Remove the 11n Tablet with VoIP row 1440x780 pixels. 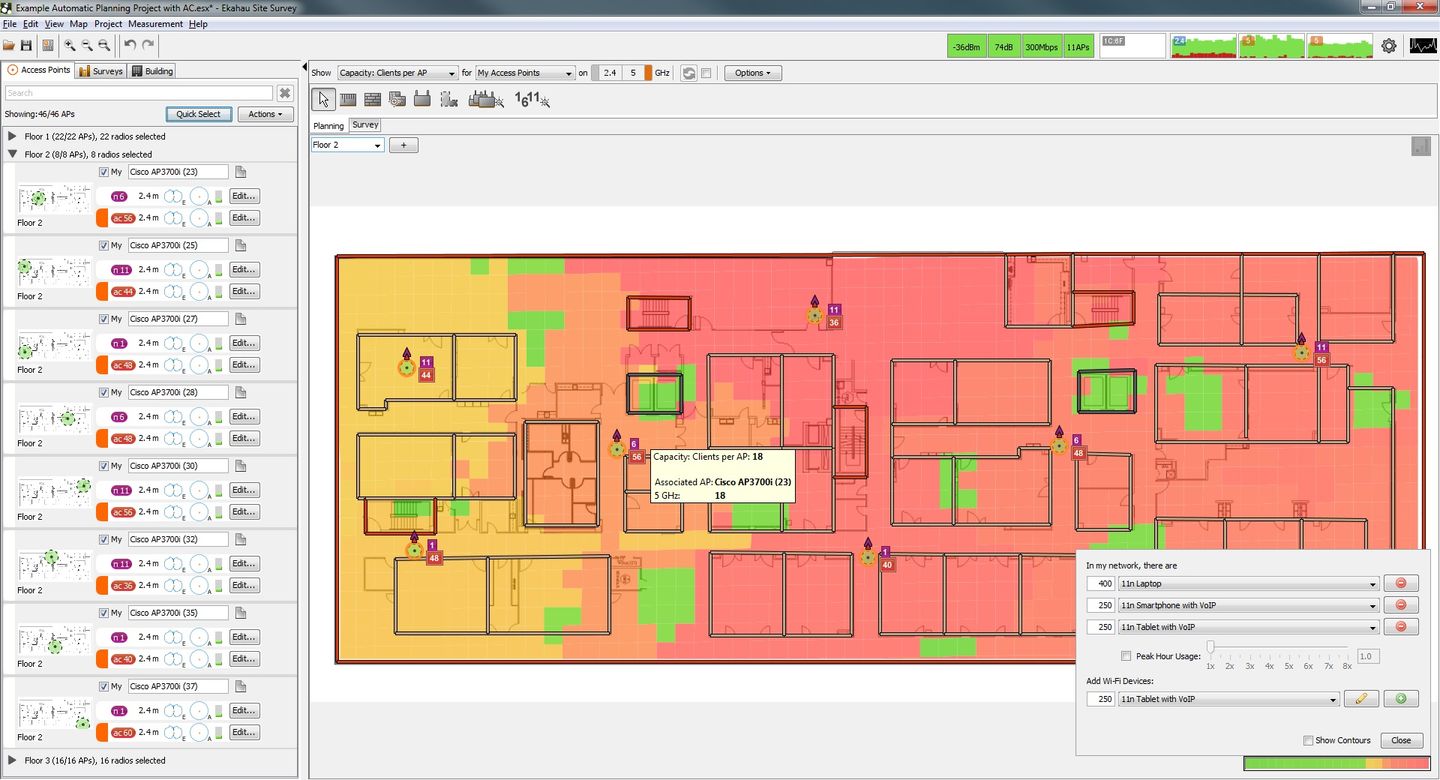pos(1400,627)
